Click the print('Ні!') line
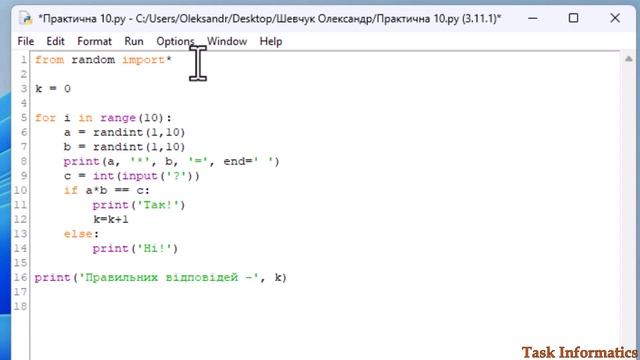This screenshot has height=360, width=640. 135,249
